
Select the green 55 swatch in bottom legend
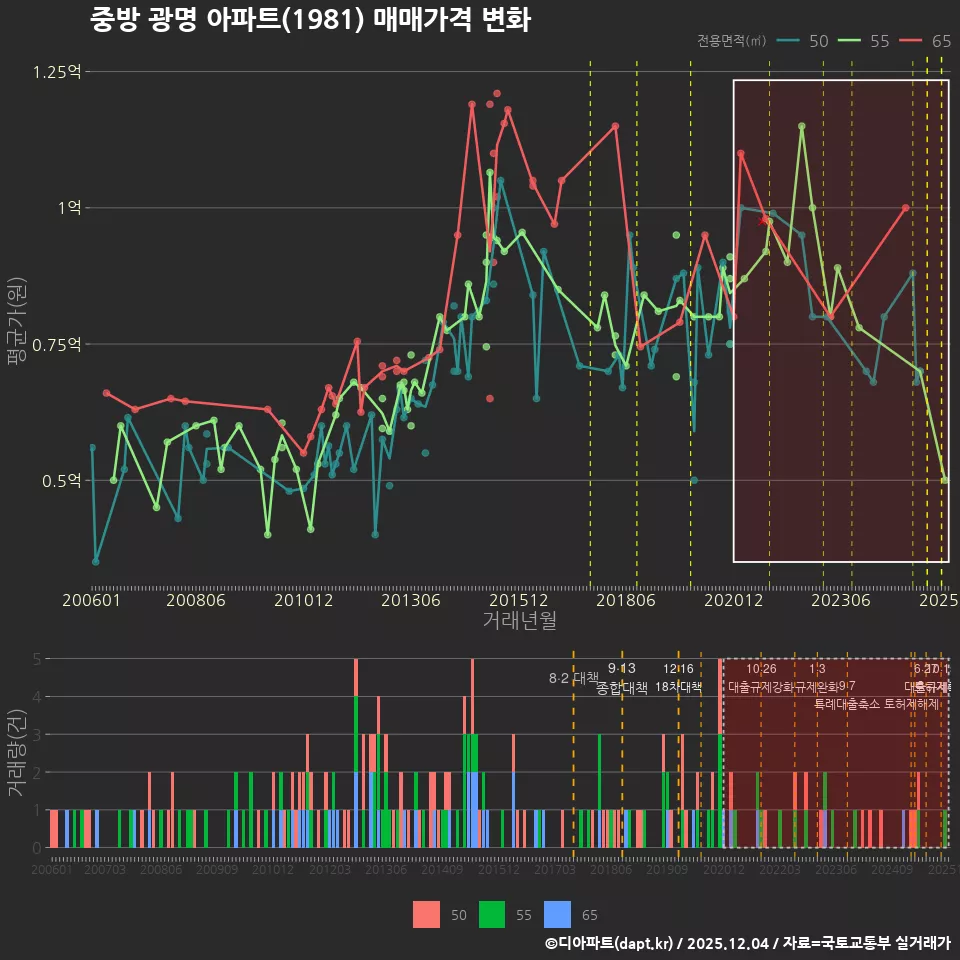pos(492,914)
